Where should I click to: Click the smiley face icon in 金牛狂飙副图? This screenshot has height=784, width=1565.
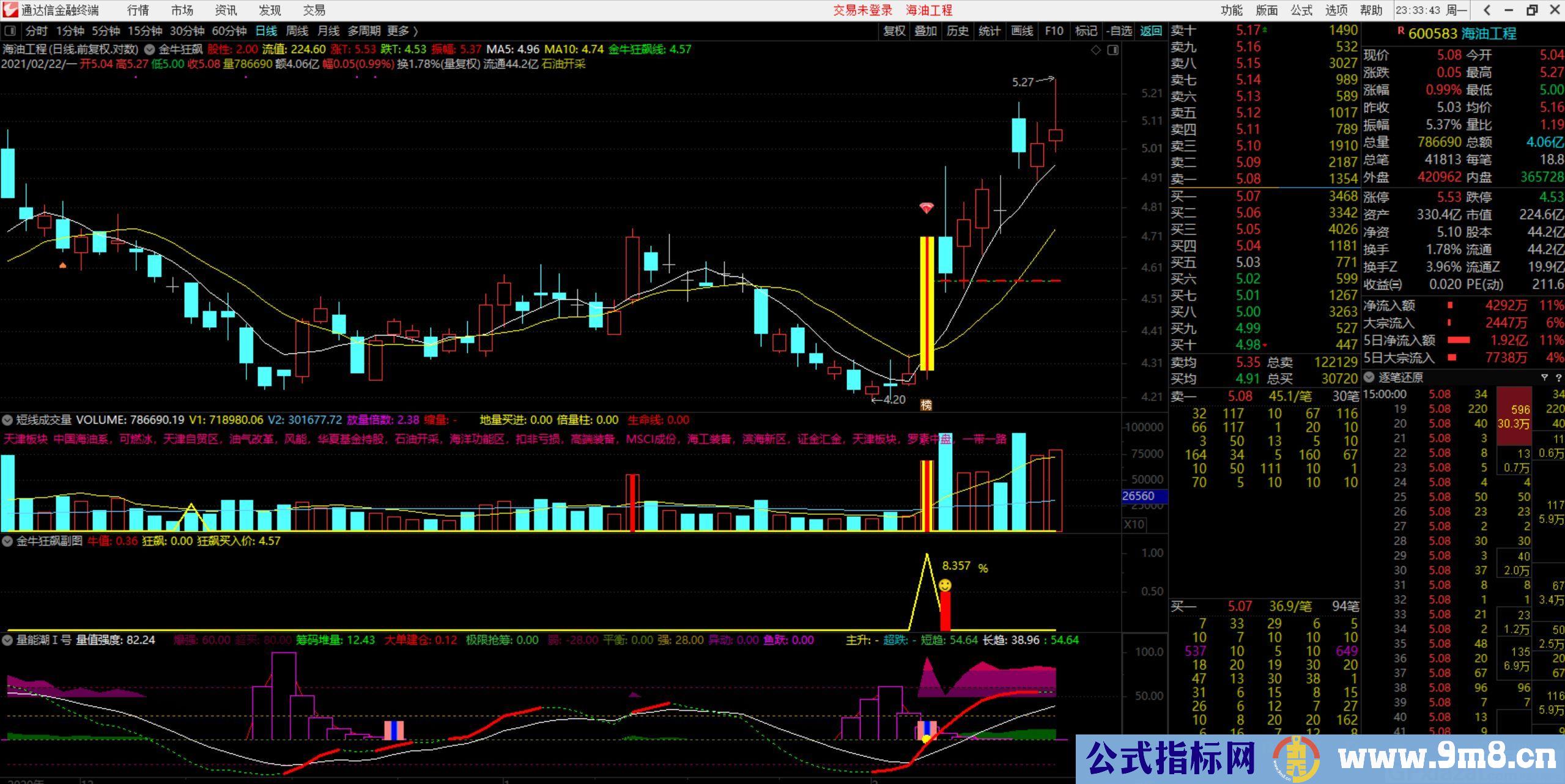945,585
